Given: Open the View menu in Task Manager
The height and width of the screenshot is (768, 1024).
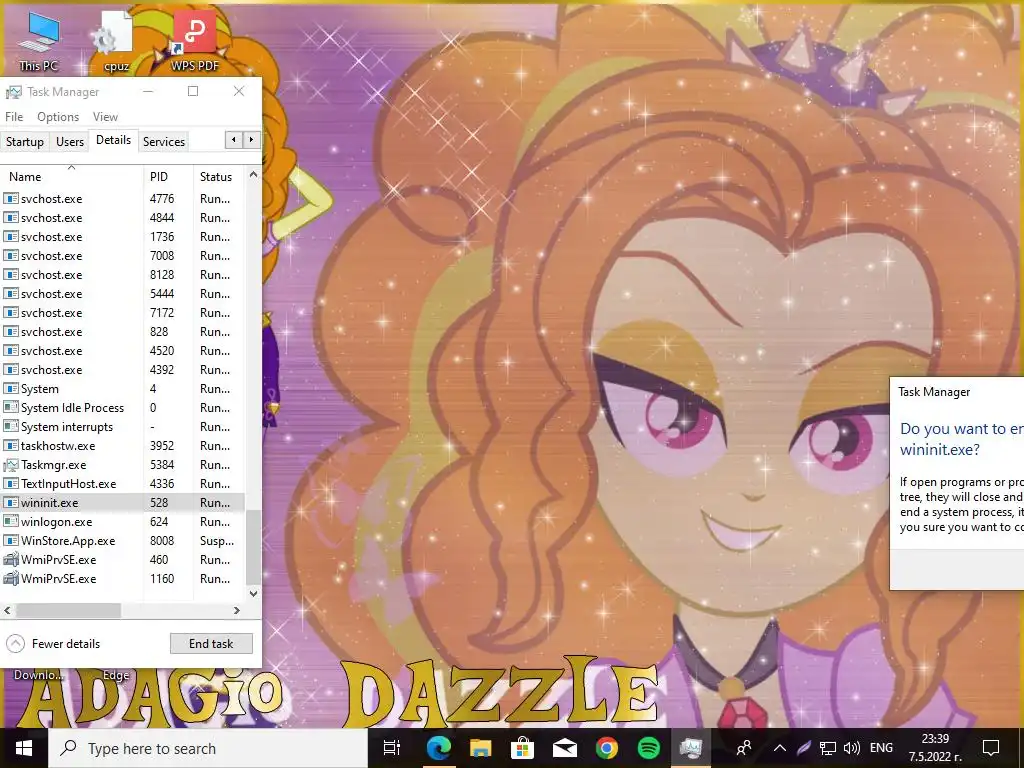Looking at the screenshot, I should tap(105, 117).
